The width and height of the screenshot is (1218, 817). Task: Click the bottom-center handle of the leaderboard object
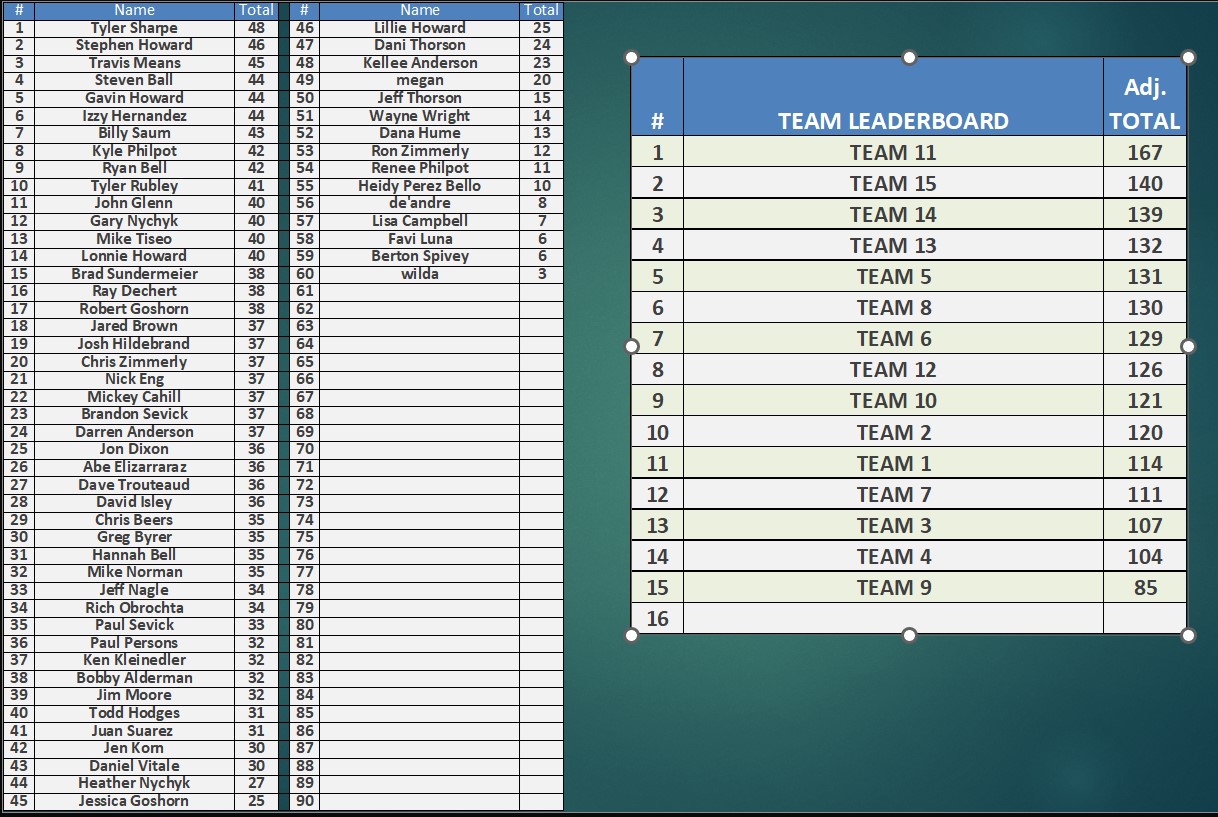[x=909, y=635]
